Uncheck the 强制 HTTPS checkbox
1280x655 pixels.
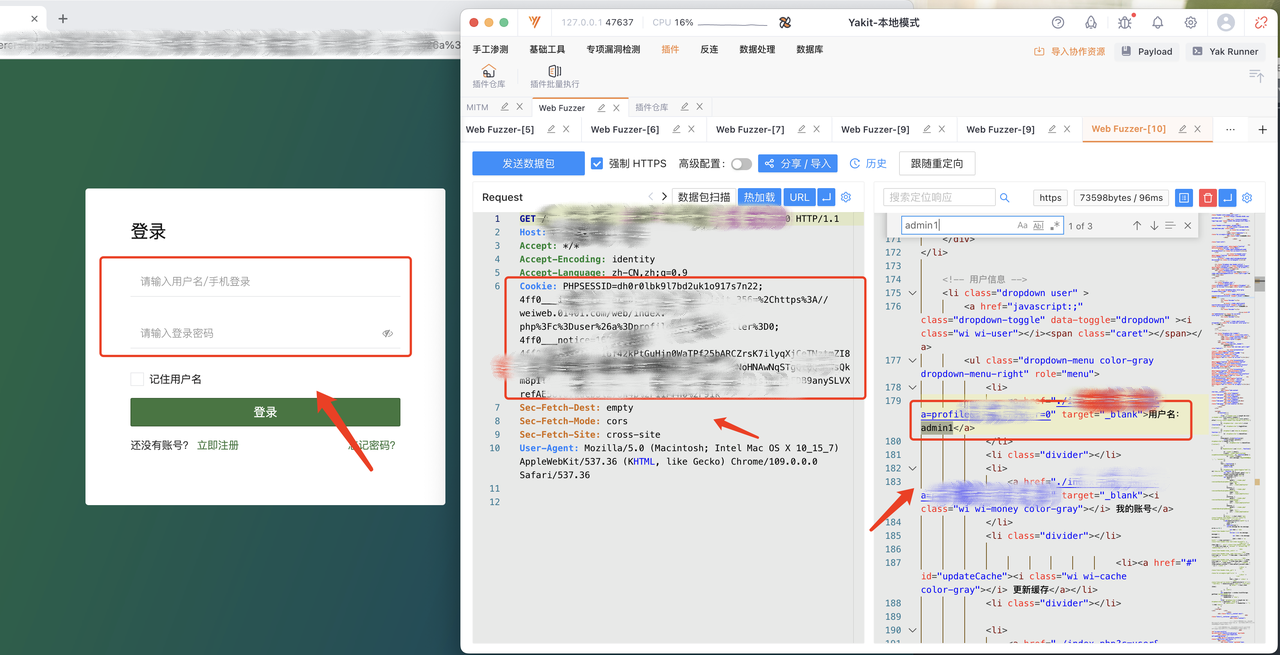pyautogui.click(x=597, y=163)
